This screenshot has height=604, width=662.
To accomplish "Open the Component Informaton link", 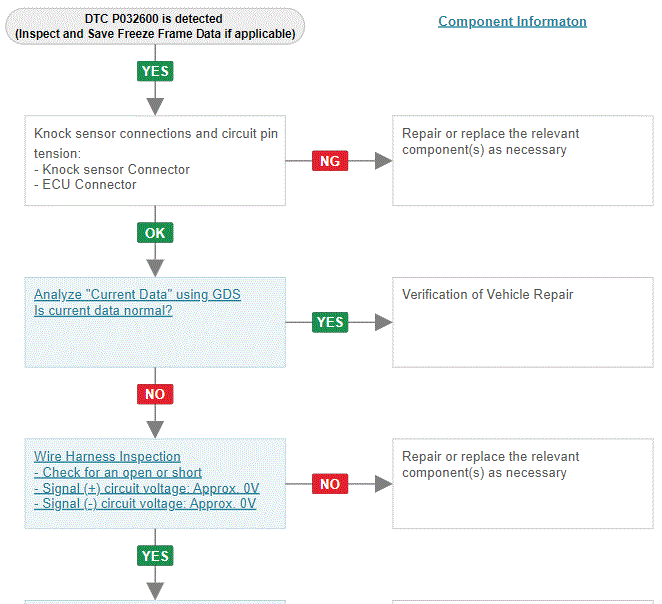I will click(512, 21).
